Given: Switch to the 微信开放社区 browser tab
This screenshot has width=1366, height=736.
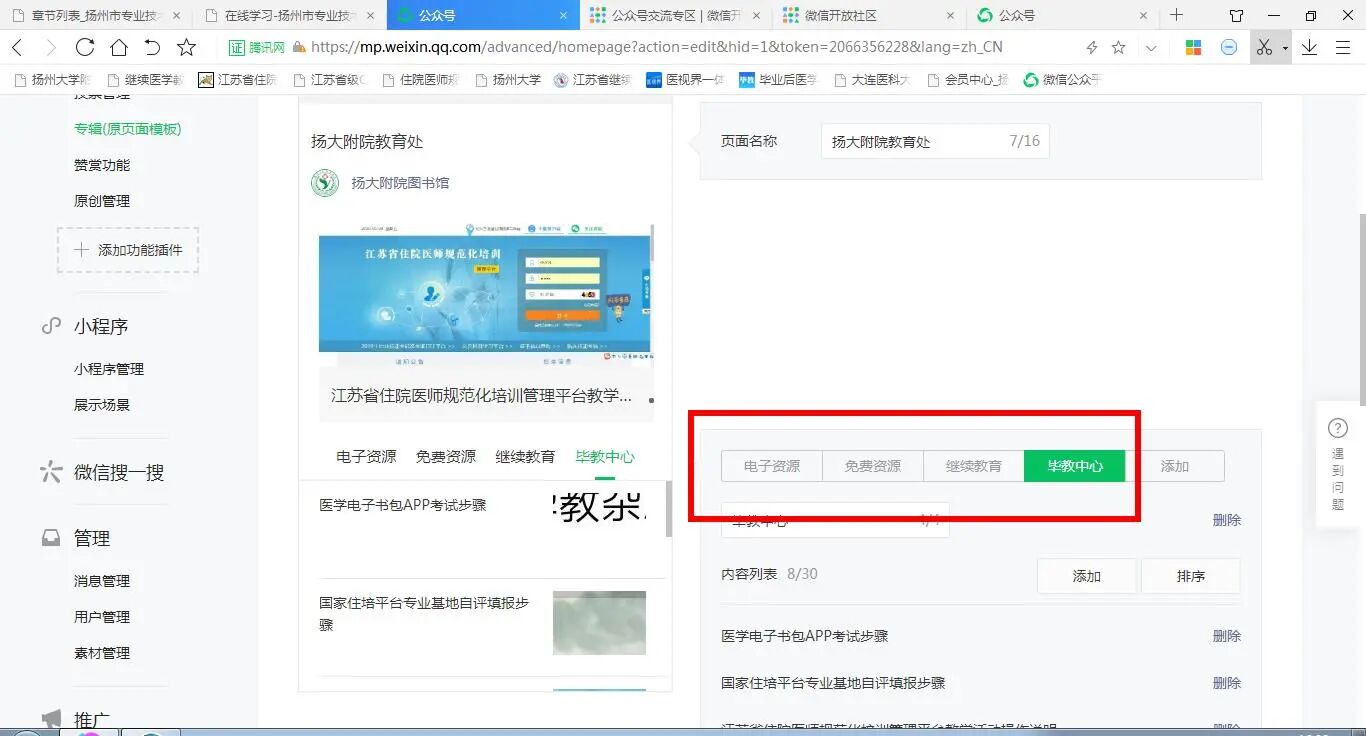Looking at the screenshot, I should (x=868, y=15).
